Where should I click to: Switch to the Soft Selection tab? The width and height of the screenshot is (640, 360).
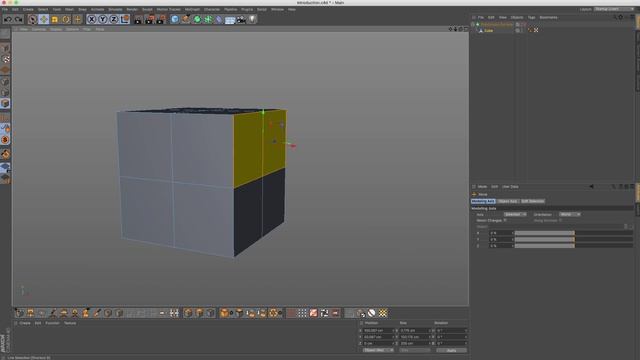coord(533,201)
